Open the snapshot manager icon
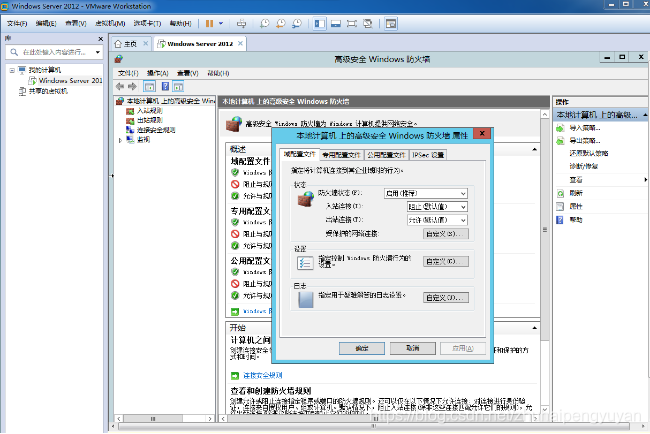650x434 pixels. [297, 24]
